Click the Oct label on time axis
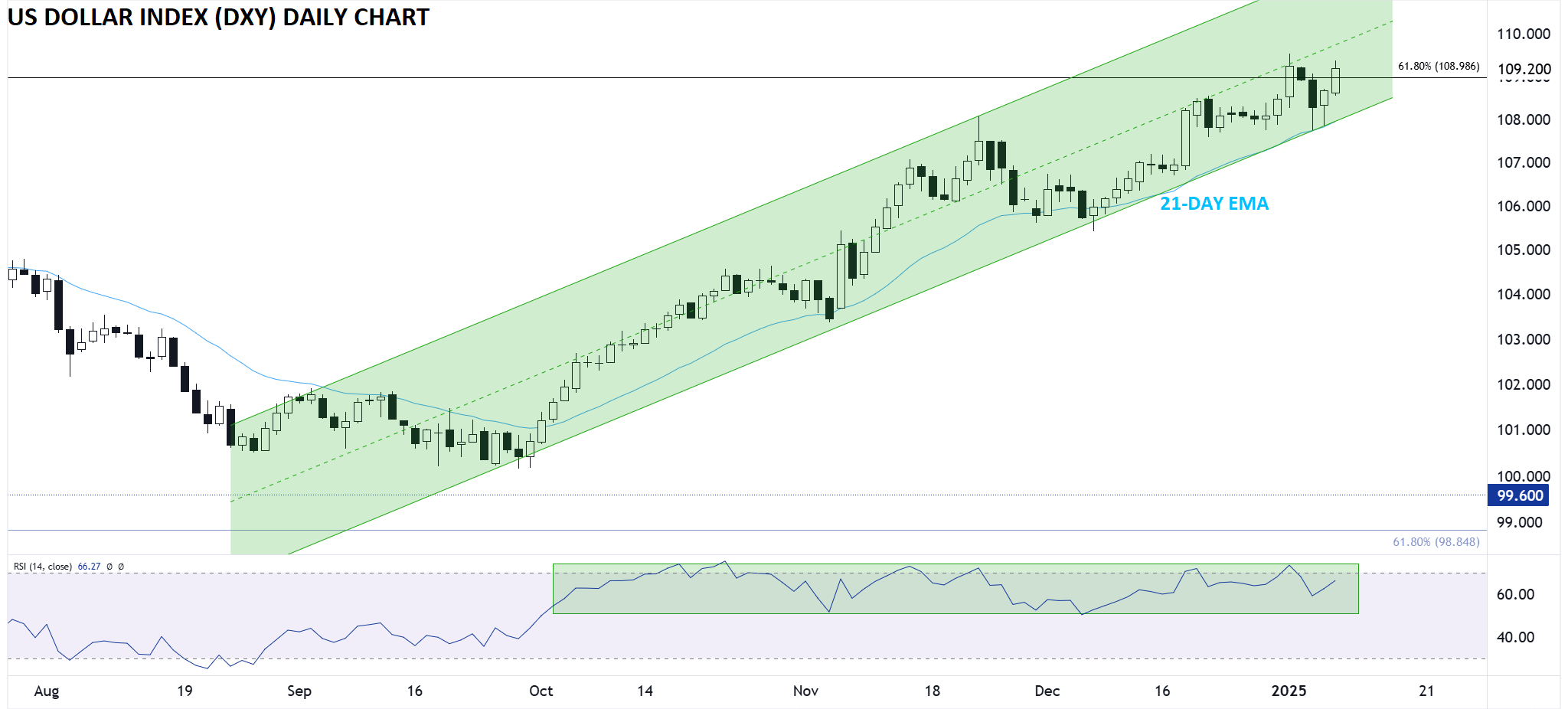Screen dimensions: 1568x709 (x=541, y=691)
